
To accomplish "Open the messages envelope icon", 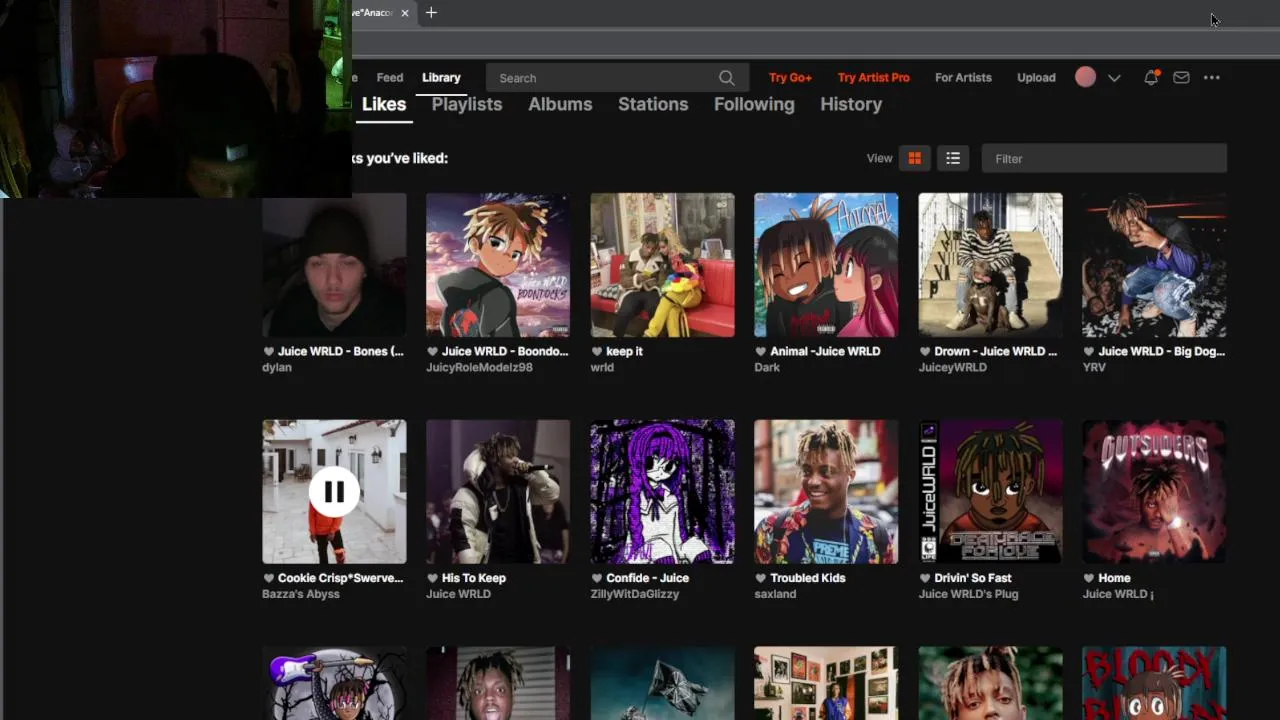I will [1181, 77].
